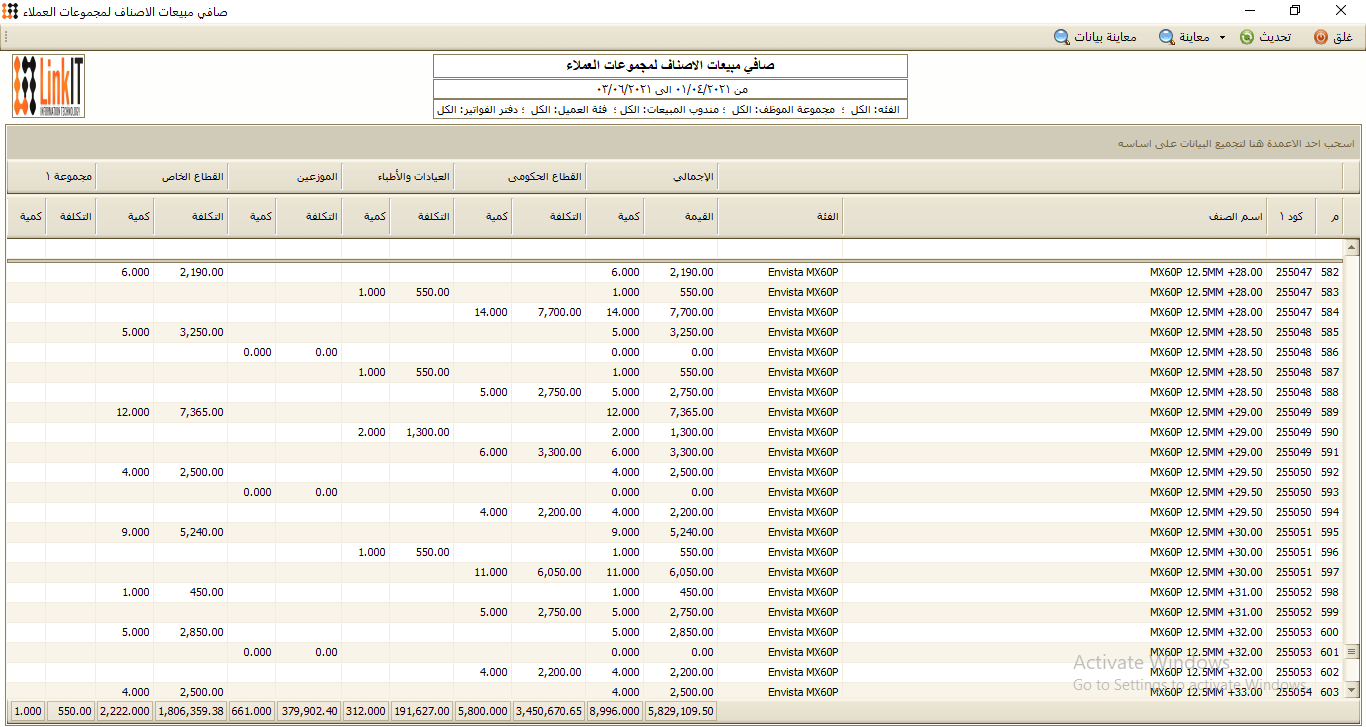Screen dimensions: 1366x727
Task: Click the LinkIT logo image
Action: pyautogui.click(x=48, y=86)
